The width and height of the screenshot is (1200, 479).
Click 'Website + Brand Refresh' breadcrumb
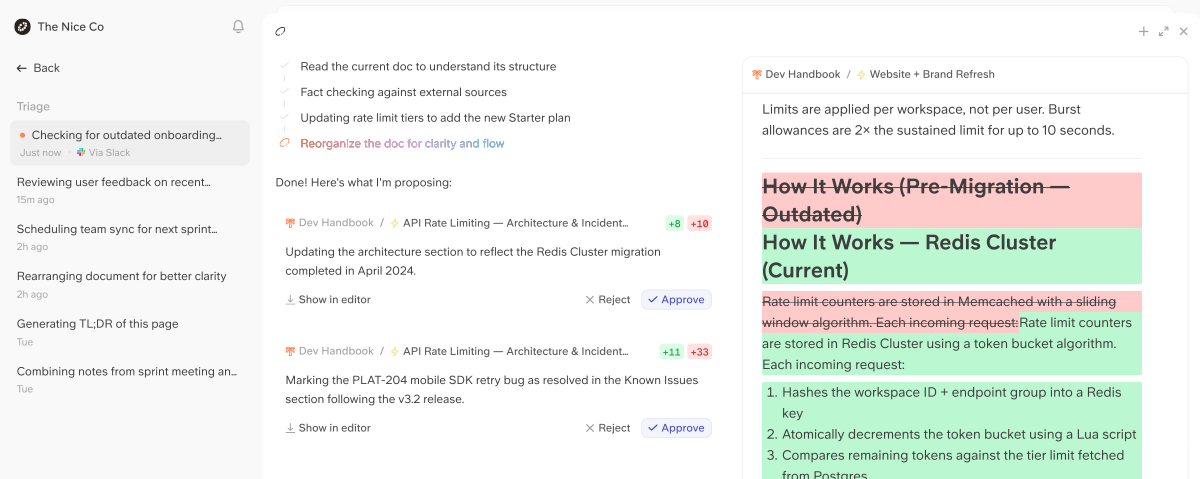(x=932, y=74)
